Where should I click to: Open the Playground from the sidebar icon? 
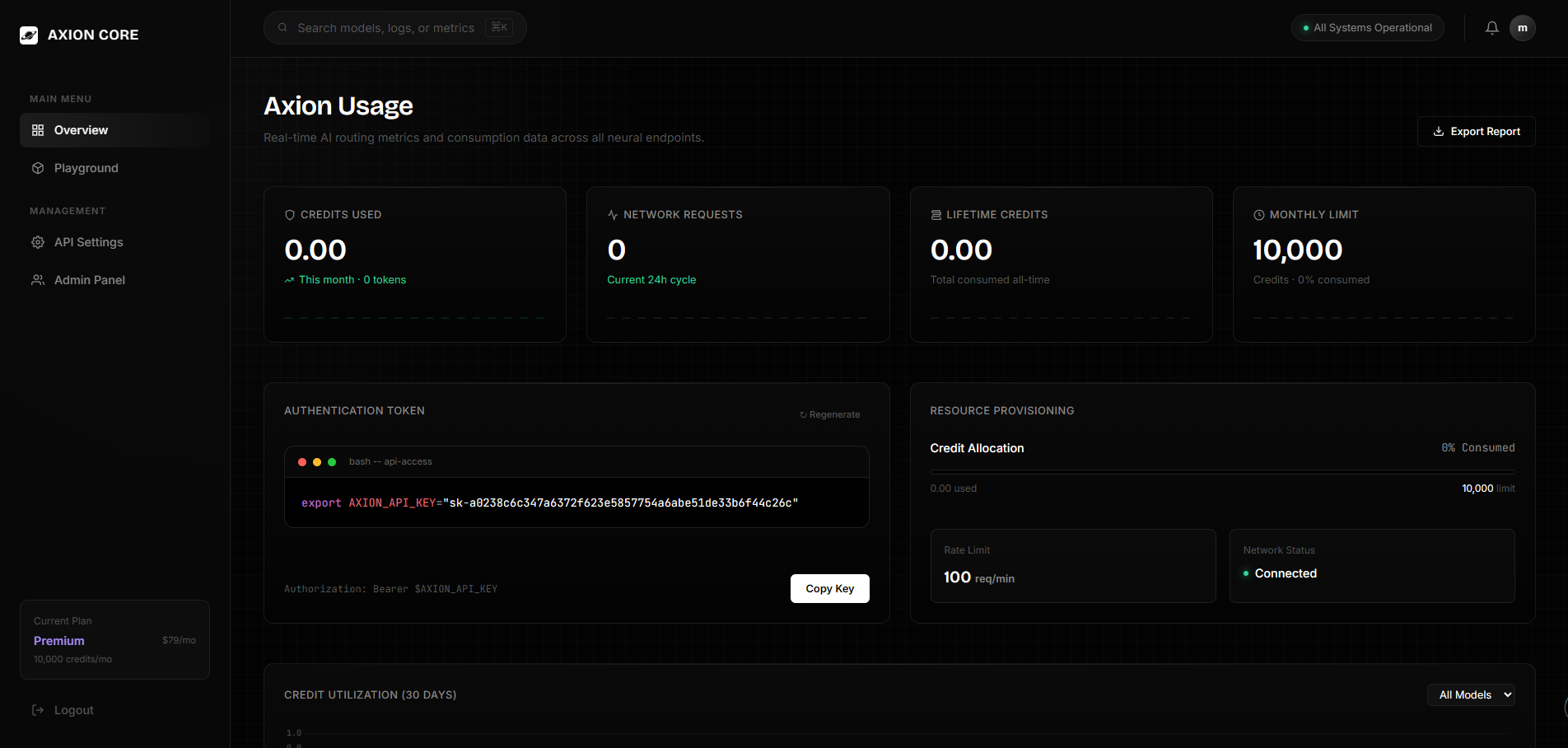point(38,168)
